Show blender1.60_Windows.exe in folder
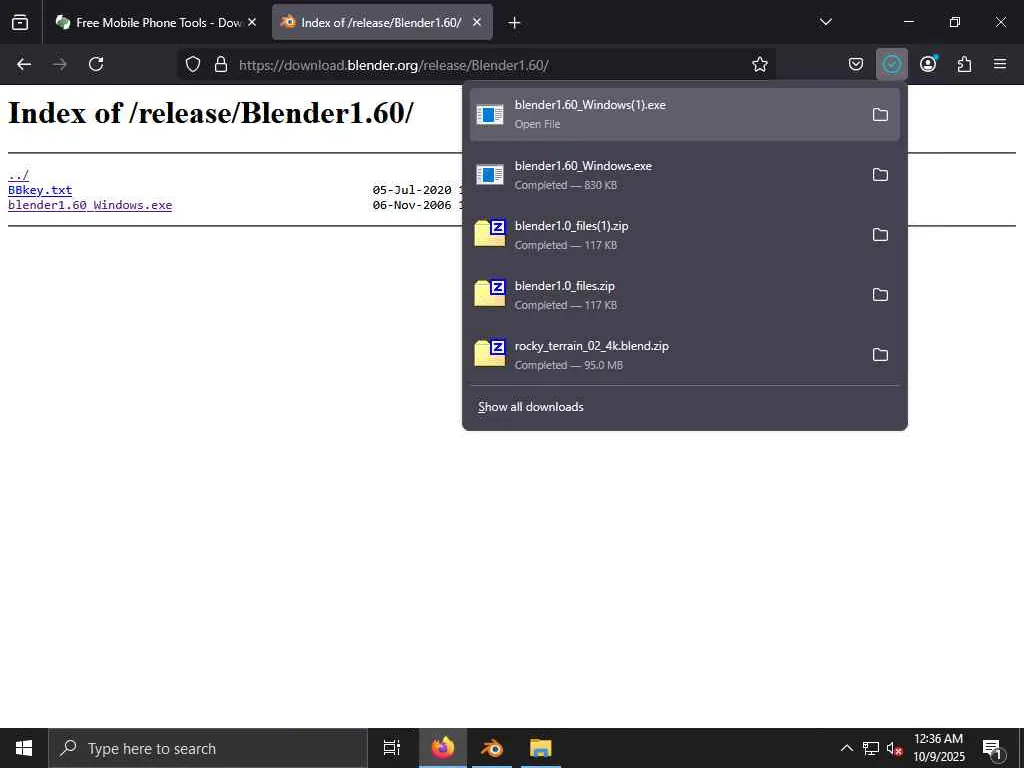Screen dimensions: 1024x768 pyautogui.click(x=880, y=174)
